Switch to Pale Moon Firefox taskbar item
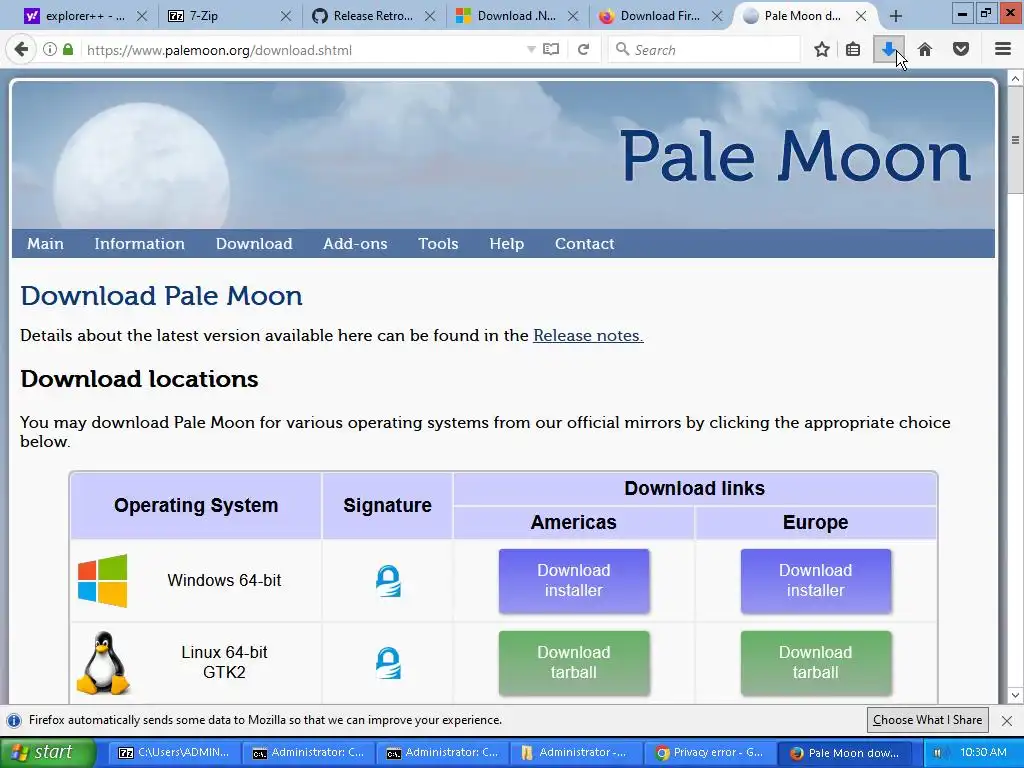Viewport: 1024px width, 768px height. 844,753
